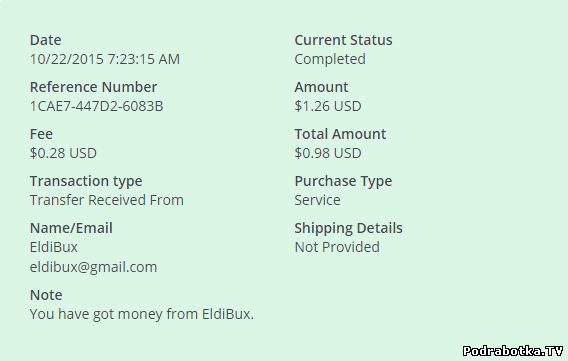The height and width of the screenshot is (361, 568).
Task: Select the $0.98 USD total amount
Action: point(328,153)
